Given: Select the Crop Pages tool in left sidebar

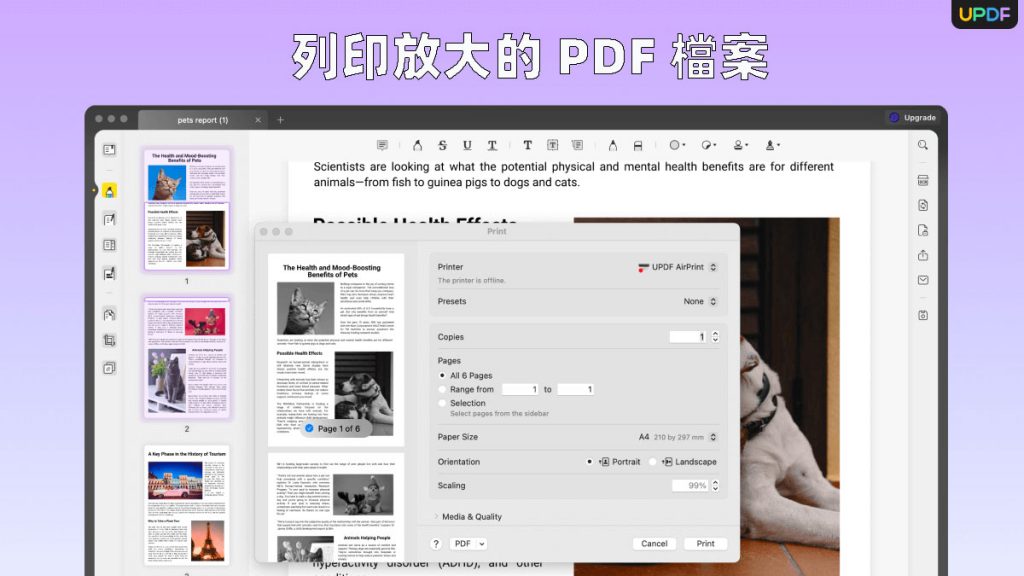Looking at the screenshot, I should 110,340.
